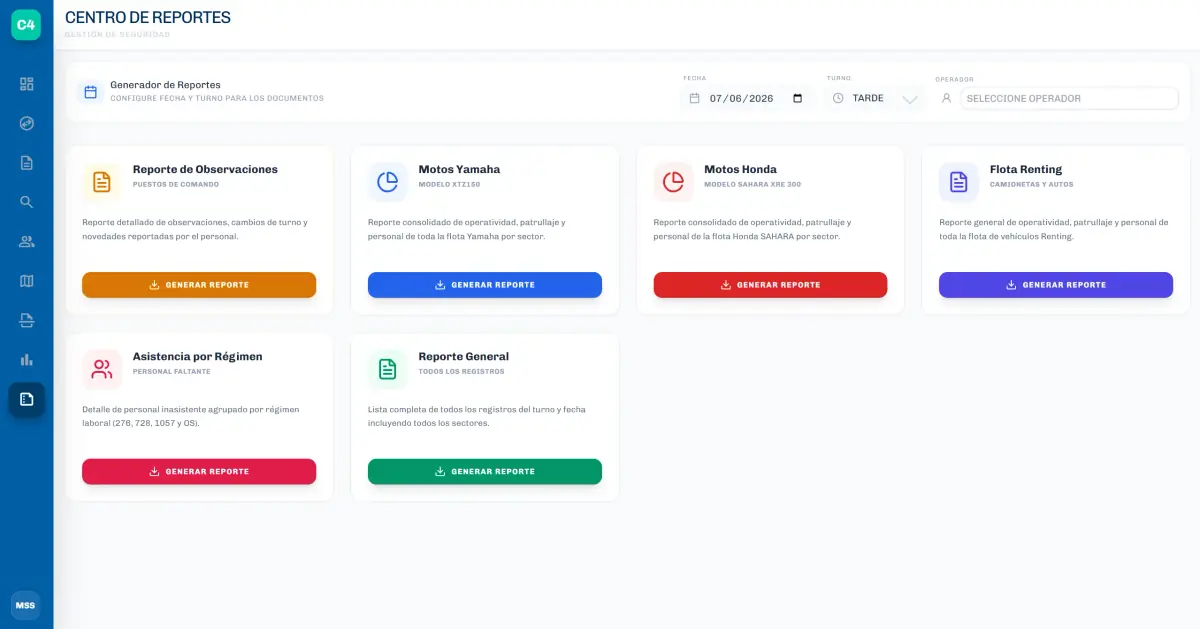
Task: Click the CENTRO DE REPORTES heading
Action: point(148,17)
